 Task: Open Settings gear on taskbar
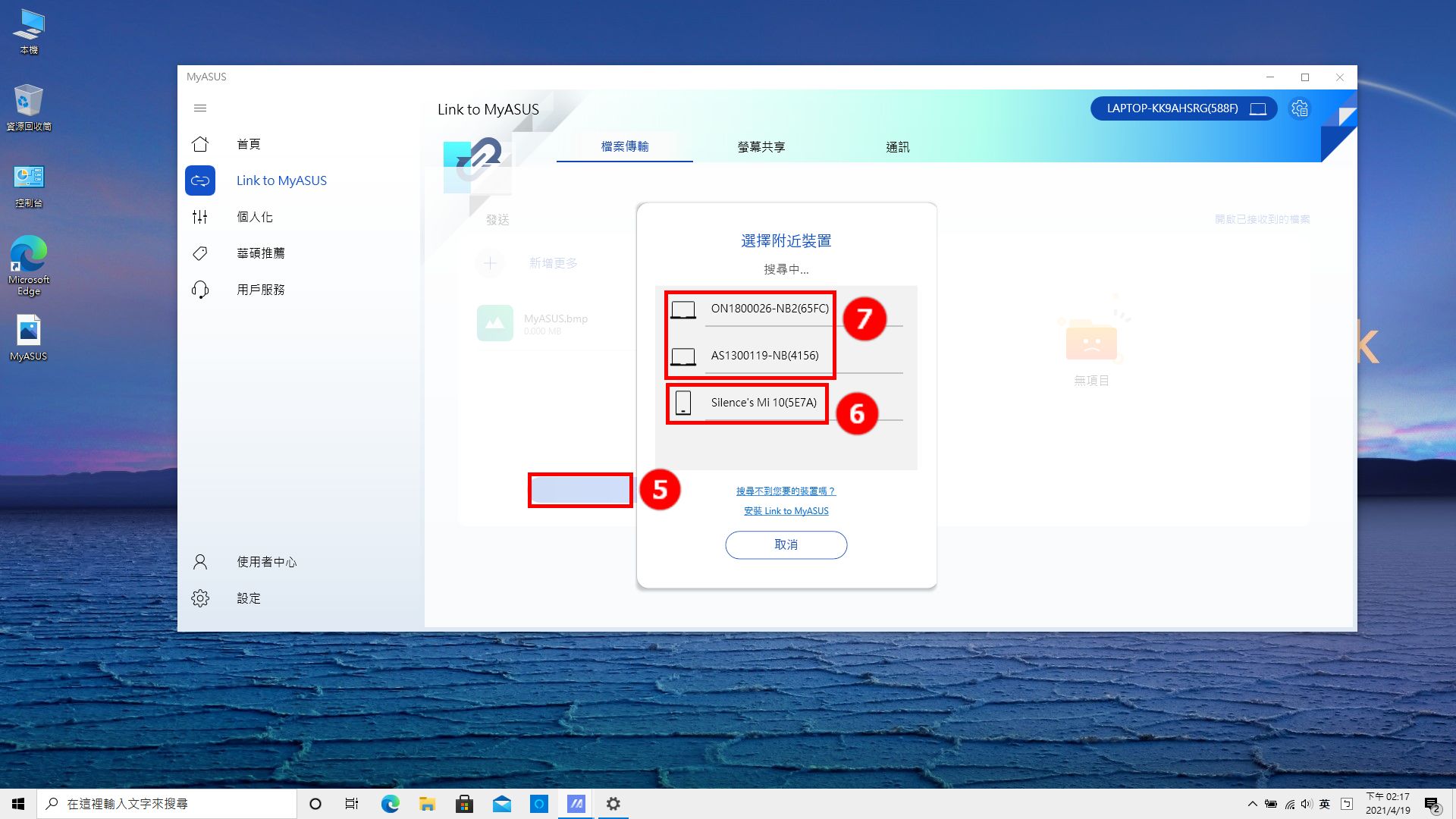coord(613,804)
